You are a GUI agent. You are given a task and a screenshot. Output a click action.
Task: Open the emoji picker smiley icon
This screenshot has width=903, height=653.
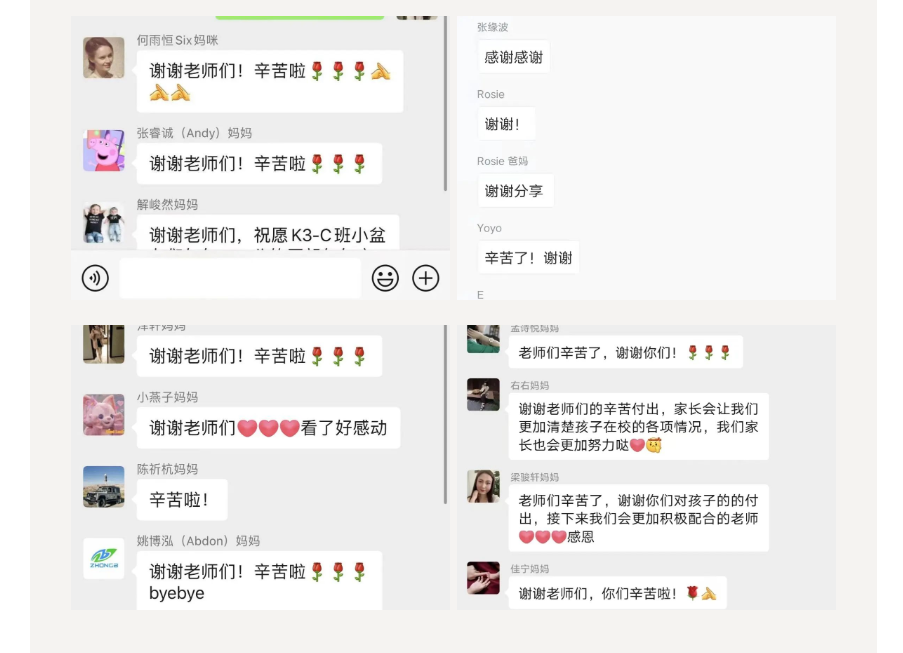(385, 278)
